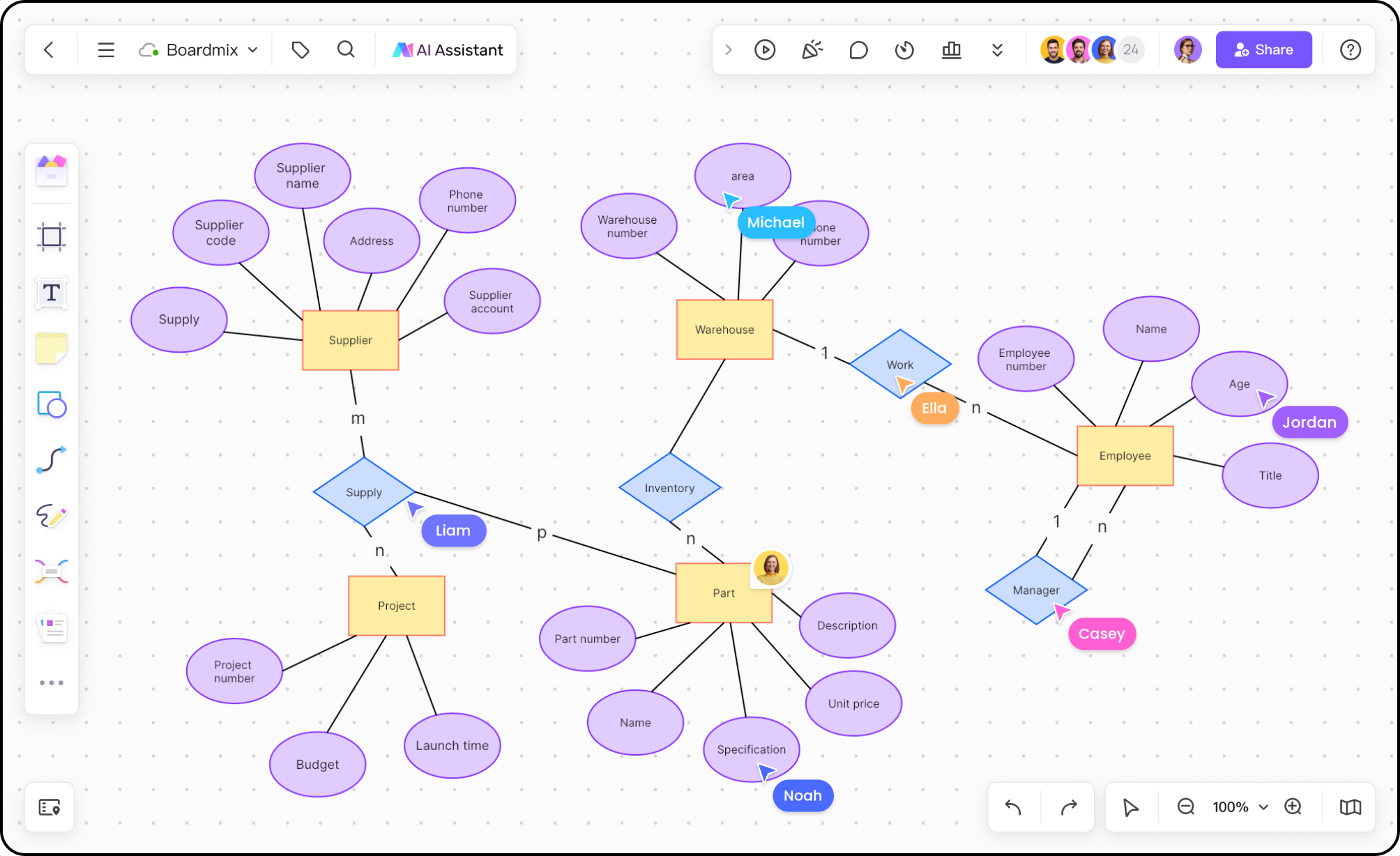
Task: Select the sticky note tool
Action: (x=51, y=348)
